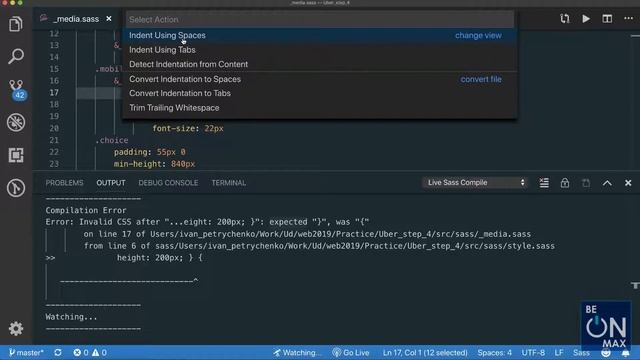This screenshot has height=360, width=640.
Task: Choose Indent Using Tabs
Action: (x=320, y=50)
